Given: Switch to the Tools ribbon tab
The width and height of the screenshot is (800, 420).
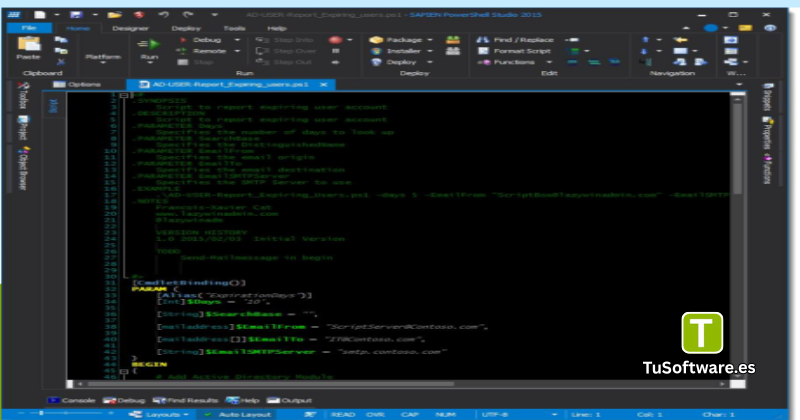Looking at the screenshot, I should (x=234, y=28).
